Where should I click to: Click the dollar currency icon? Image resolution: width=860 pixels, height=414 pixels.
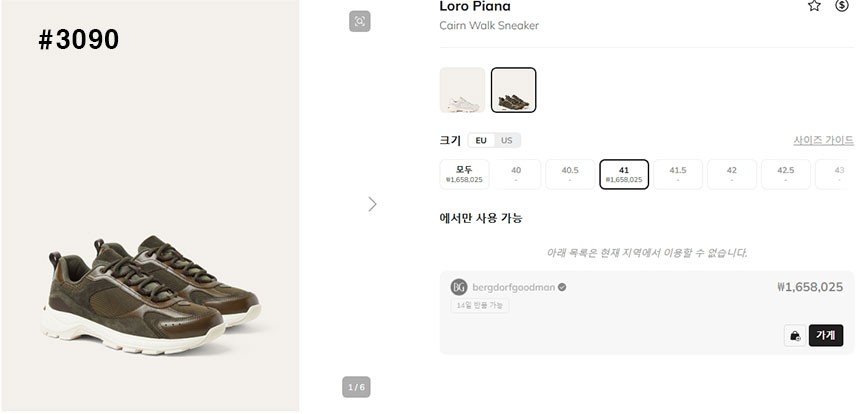click(842, 6)
